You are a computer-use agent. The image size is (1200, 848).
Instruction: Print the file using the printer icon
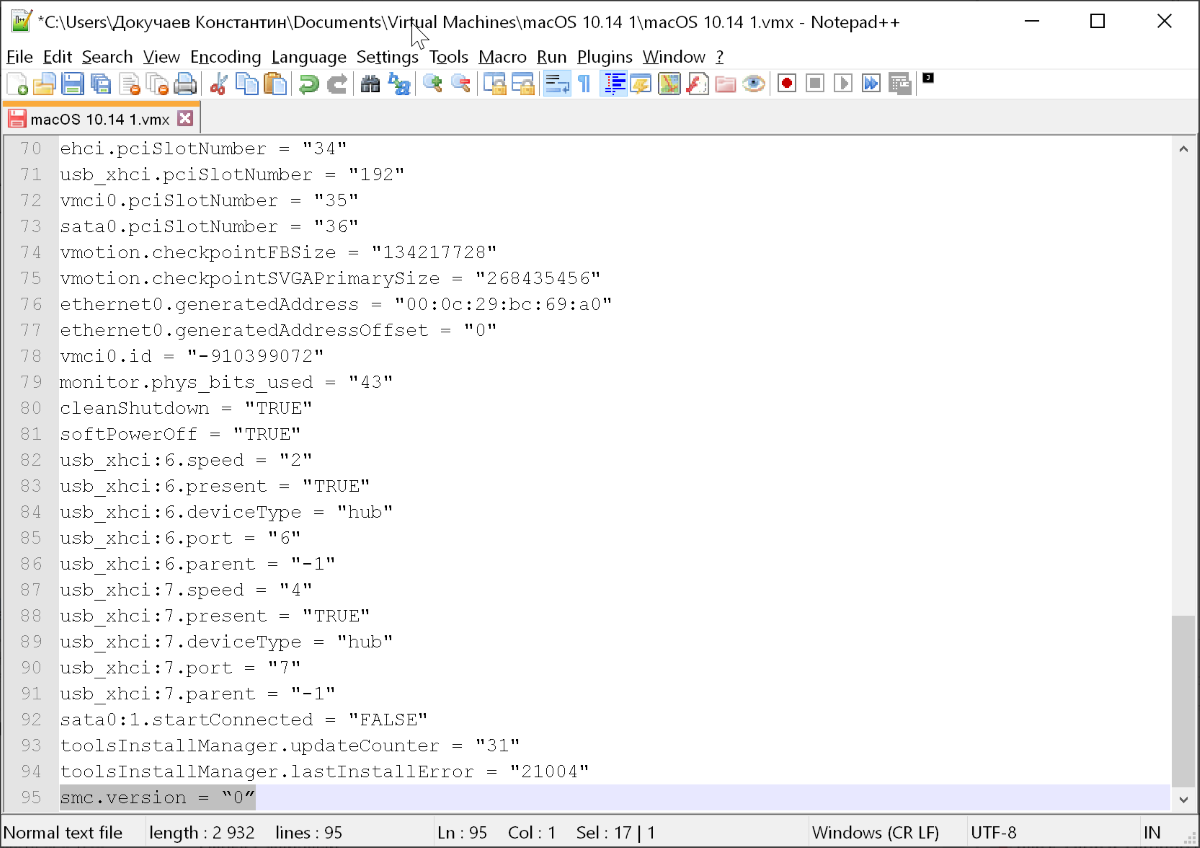coord(185,84)
